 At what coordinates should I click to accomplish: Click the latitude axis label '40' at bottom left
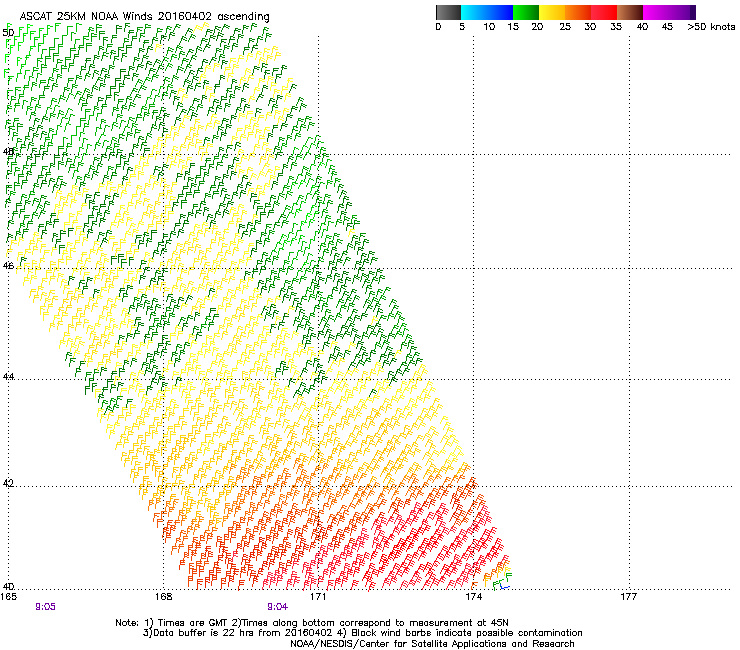pos(8,586)
